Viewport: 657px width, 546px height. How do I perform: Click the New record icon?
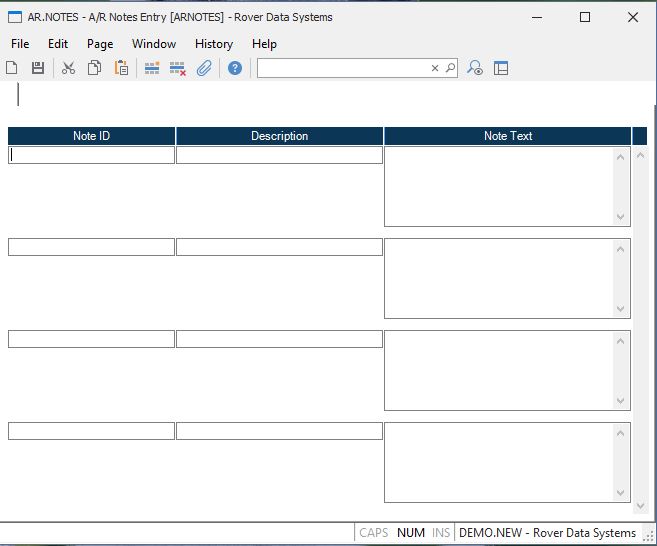click(x=12, y=68)
